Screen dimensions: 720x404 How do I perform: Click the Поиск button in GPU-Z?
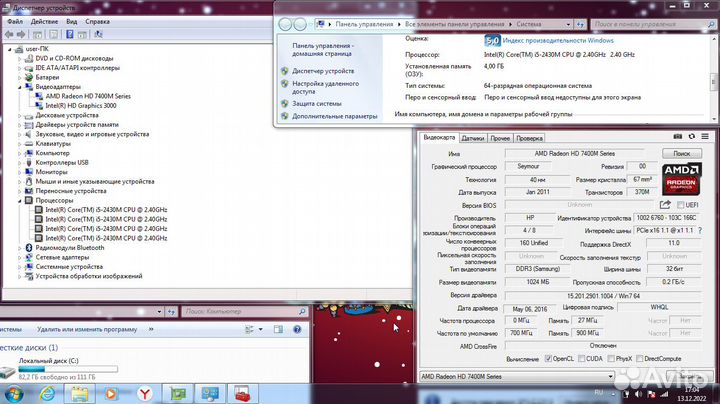[681, 153]
